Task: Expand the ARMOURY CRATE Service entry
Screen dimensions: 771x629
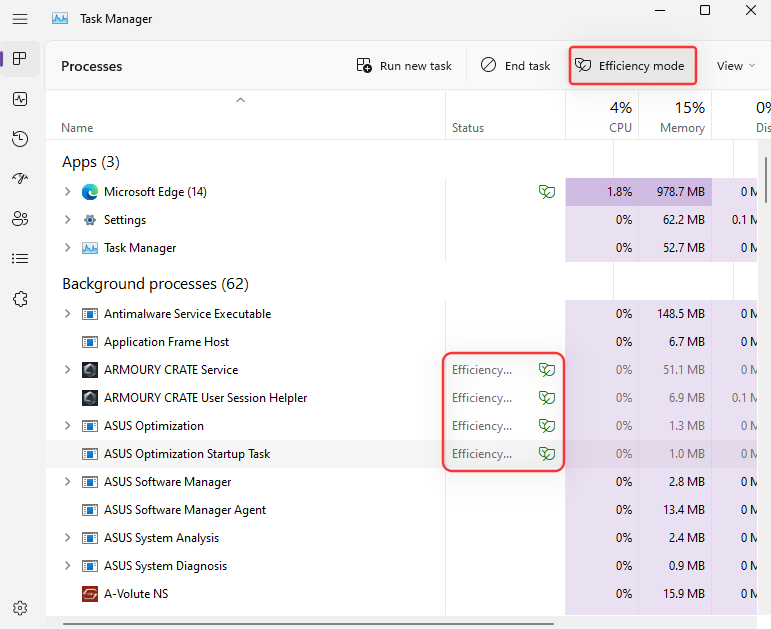Action: (68, 370)
